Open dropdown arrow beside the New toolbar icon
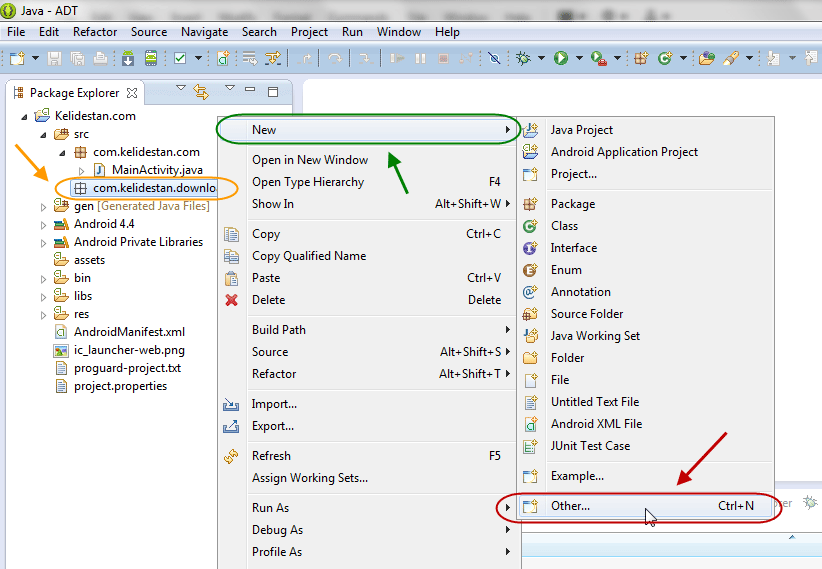Screen dimensions: 822x569 (x=35, y=58)
